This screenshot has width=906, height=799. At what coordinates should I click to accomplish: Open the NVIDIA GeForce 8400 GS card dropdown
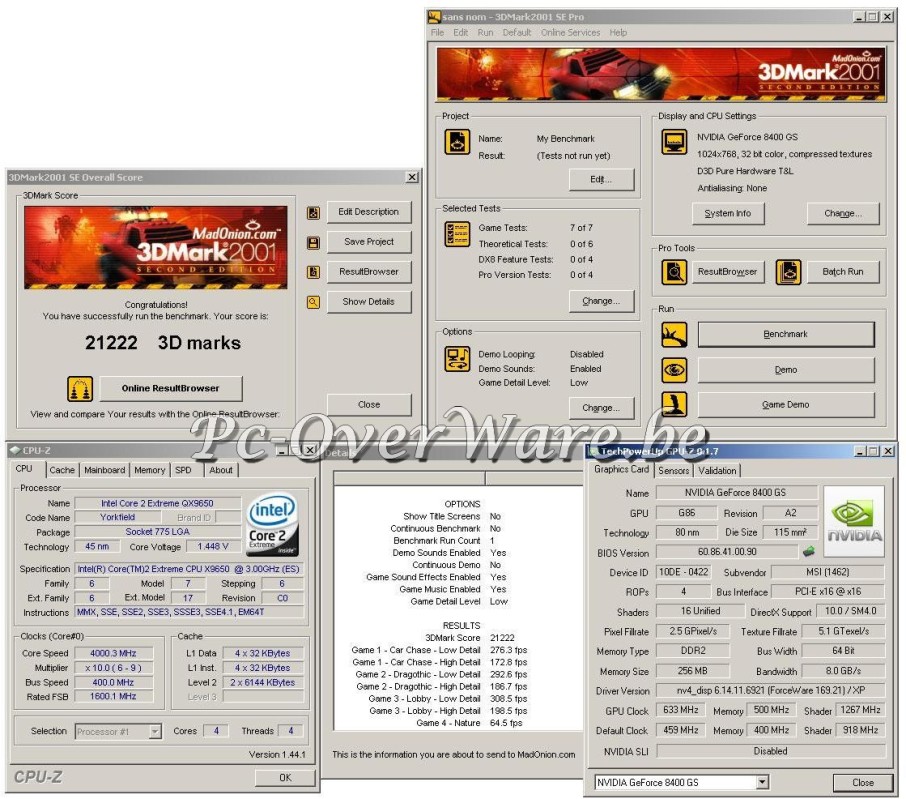762,783
